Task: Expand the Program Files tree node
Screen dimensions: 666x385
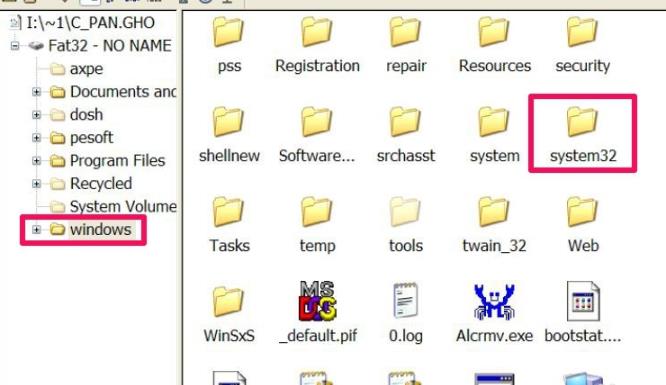Action: pyautogui.click(x=37, y=160)
